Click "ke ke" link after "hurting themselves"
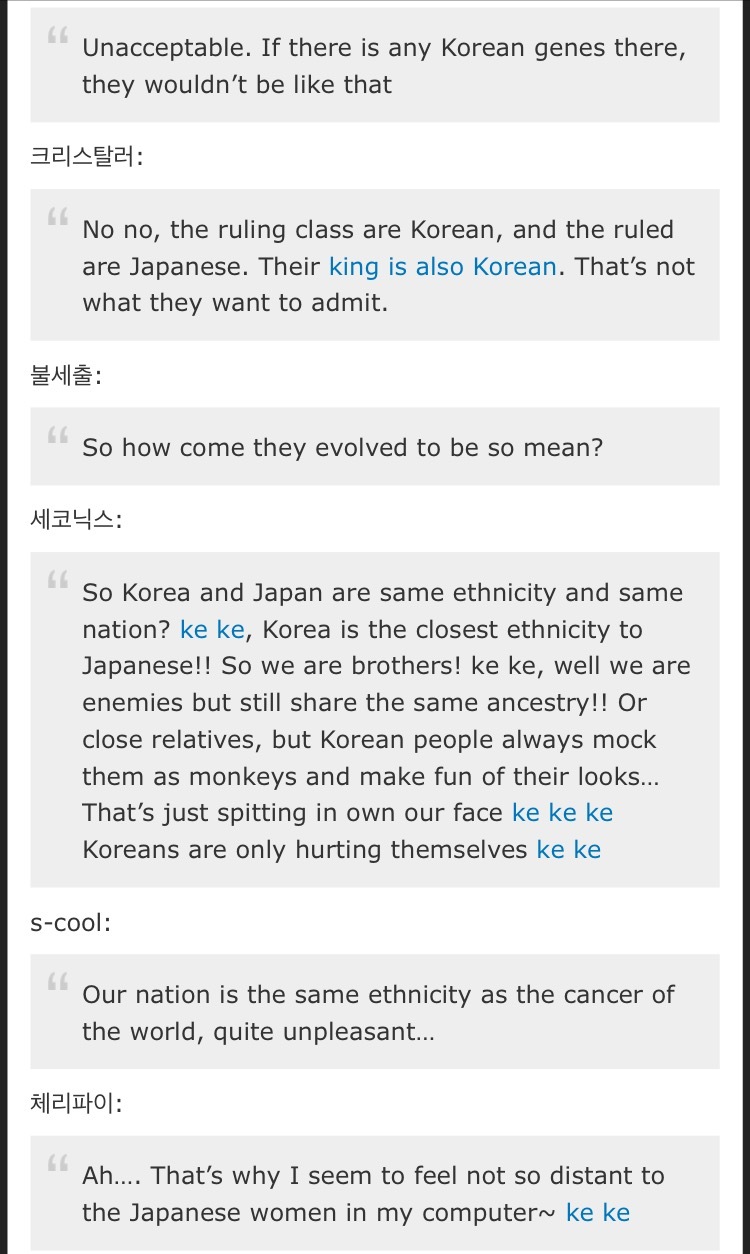The image size is (750, 1254). point(569,850)
